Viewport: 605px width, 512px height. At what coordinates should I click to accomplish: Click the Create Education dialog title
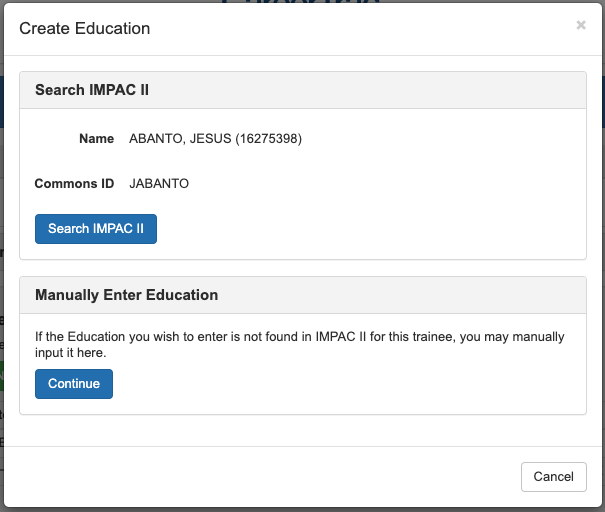85,28
